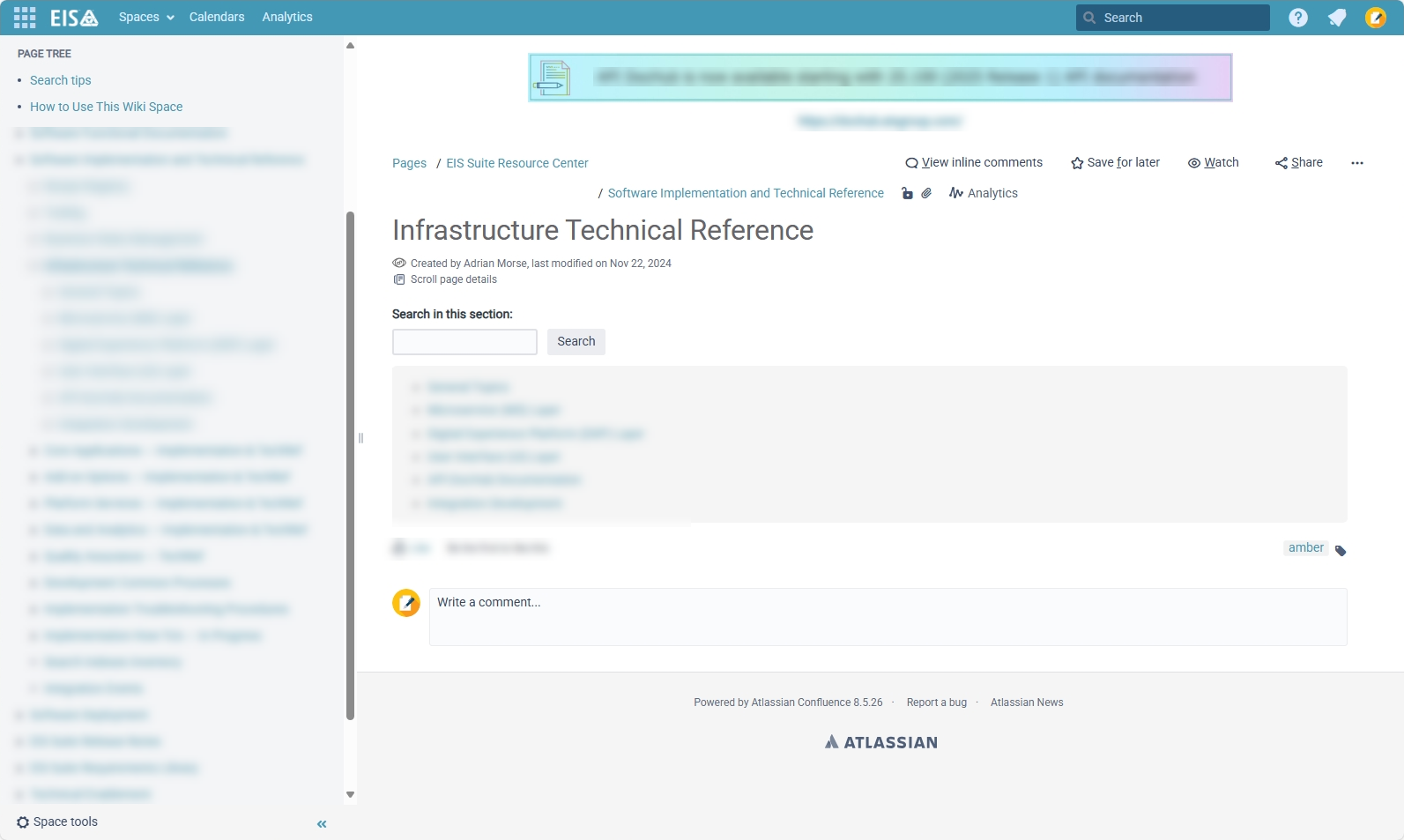Click the sidebar scroll down arrow

click(x=350, y=795)
